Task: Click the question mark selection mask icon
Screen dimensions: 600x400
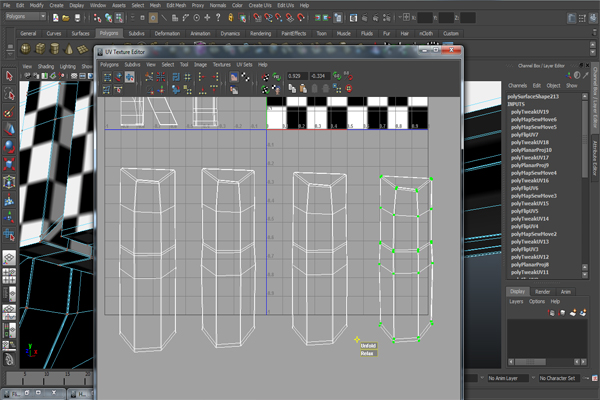Action: (x=218, y=18)
